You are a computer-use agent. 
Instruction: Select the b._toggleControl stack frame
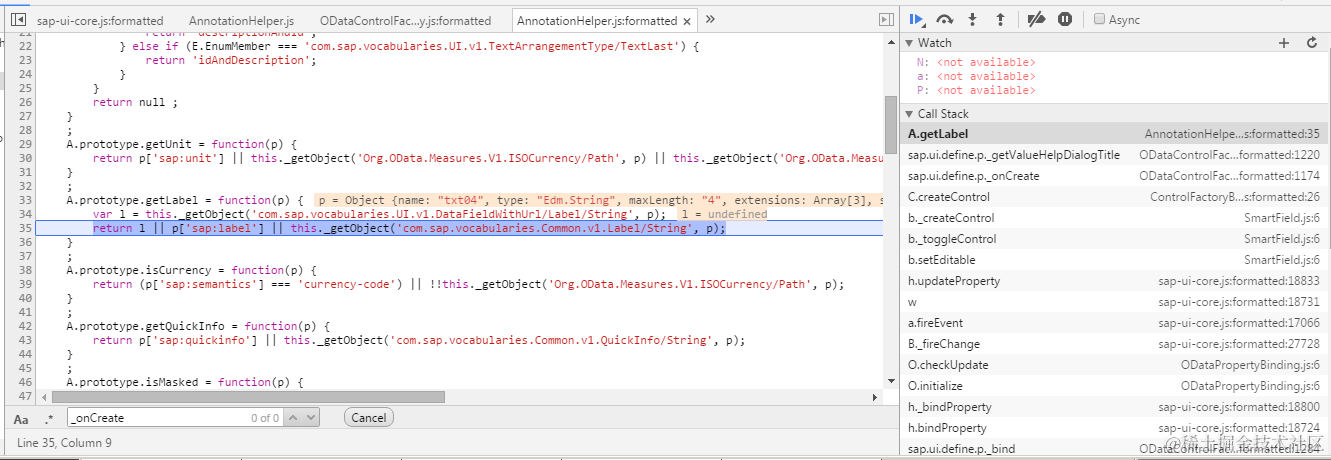(1116, 239)
